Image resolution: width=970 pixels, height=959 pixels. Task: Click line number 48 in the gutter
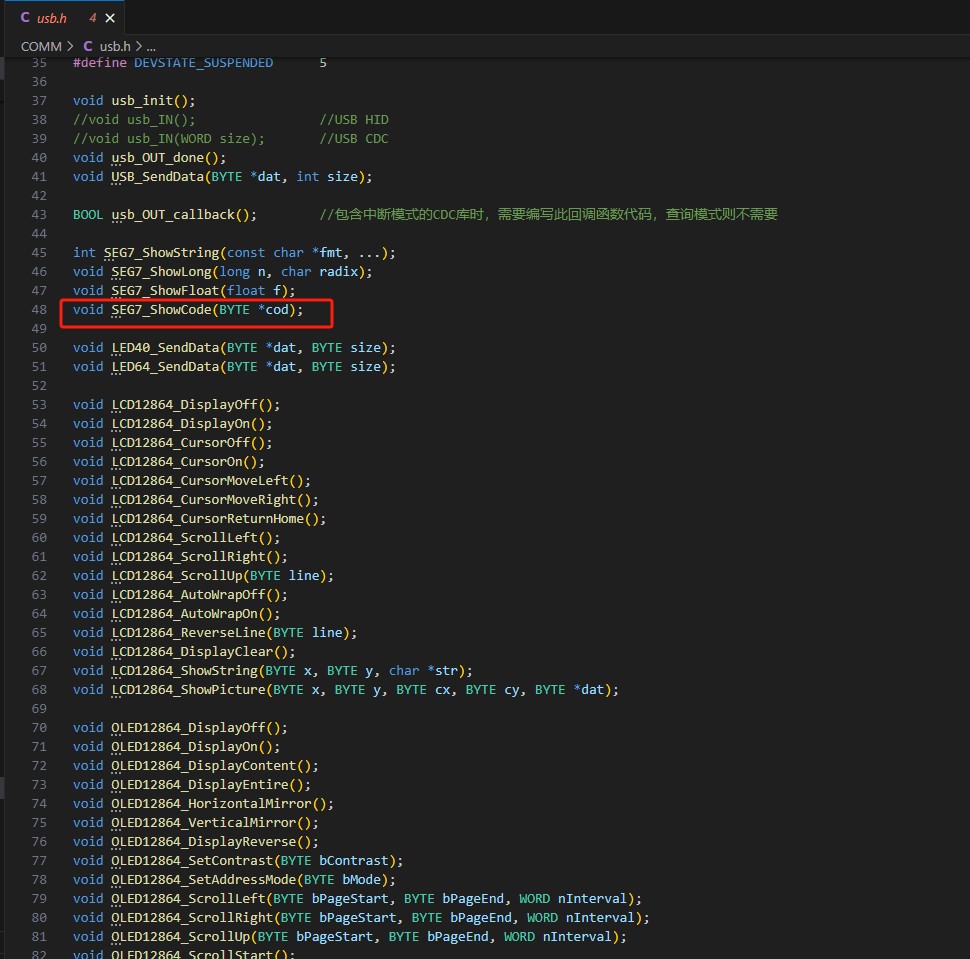coord(39,310)
